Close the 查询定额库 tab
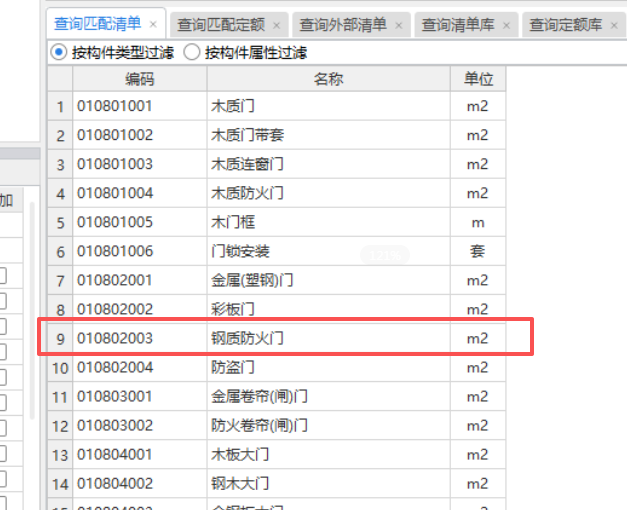The height and width of the screenshot is (510, 627). (615, 26)
